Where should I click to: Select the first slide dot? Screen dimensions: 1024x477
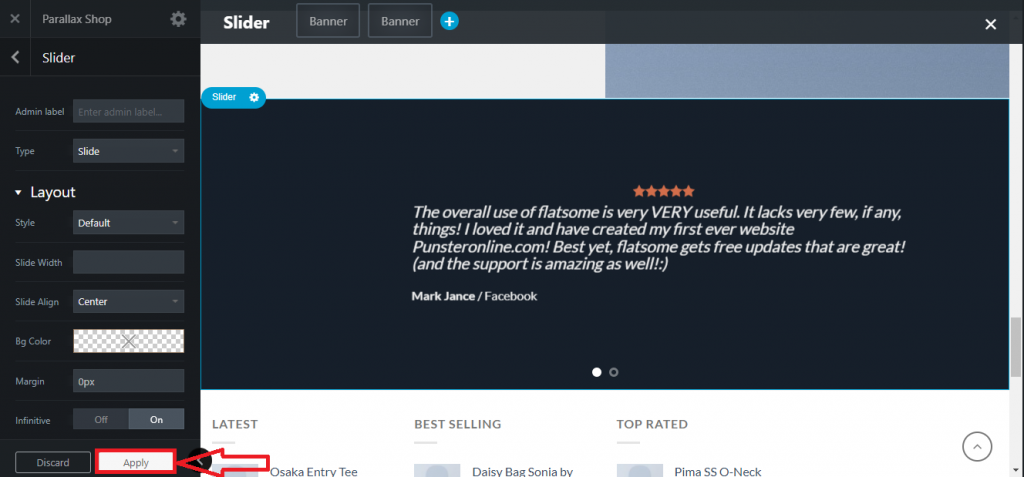[596, 372]
